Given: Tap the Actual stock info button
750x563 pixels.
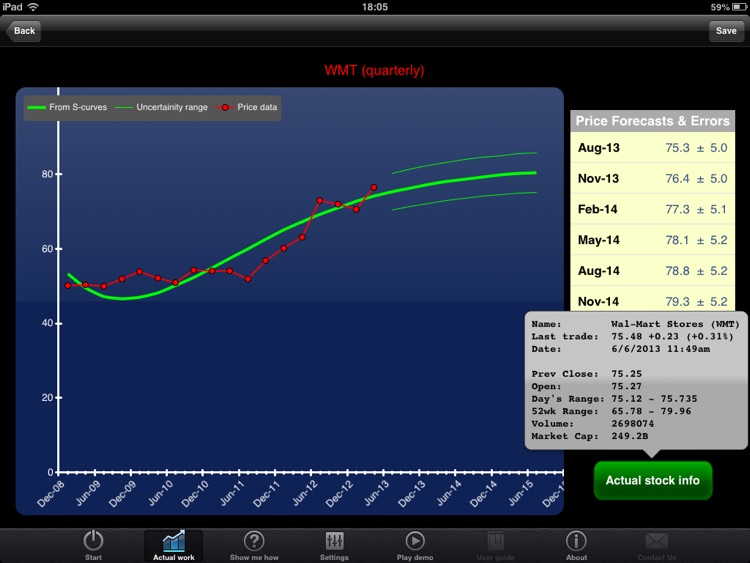Looking at the screenshot, I should 652,480.
